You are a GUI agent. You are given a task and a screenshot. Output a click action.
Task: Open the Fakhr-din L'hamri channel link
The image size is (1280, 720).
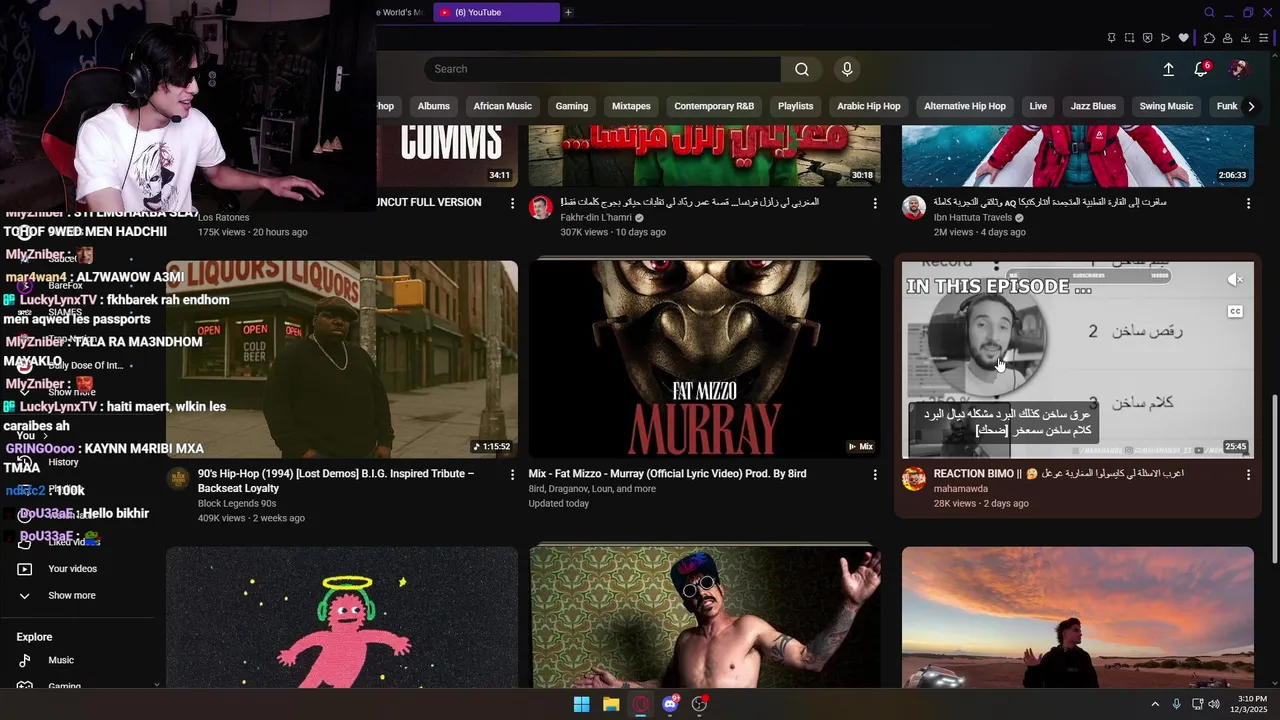pyautogui.click(x=596, y=217)
